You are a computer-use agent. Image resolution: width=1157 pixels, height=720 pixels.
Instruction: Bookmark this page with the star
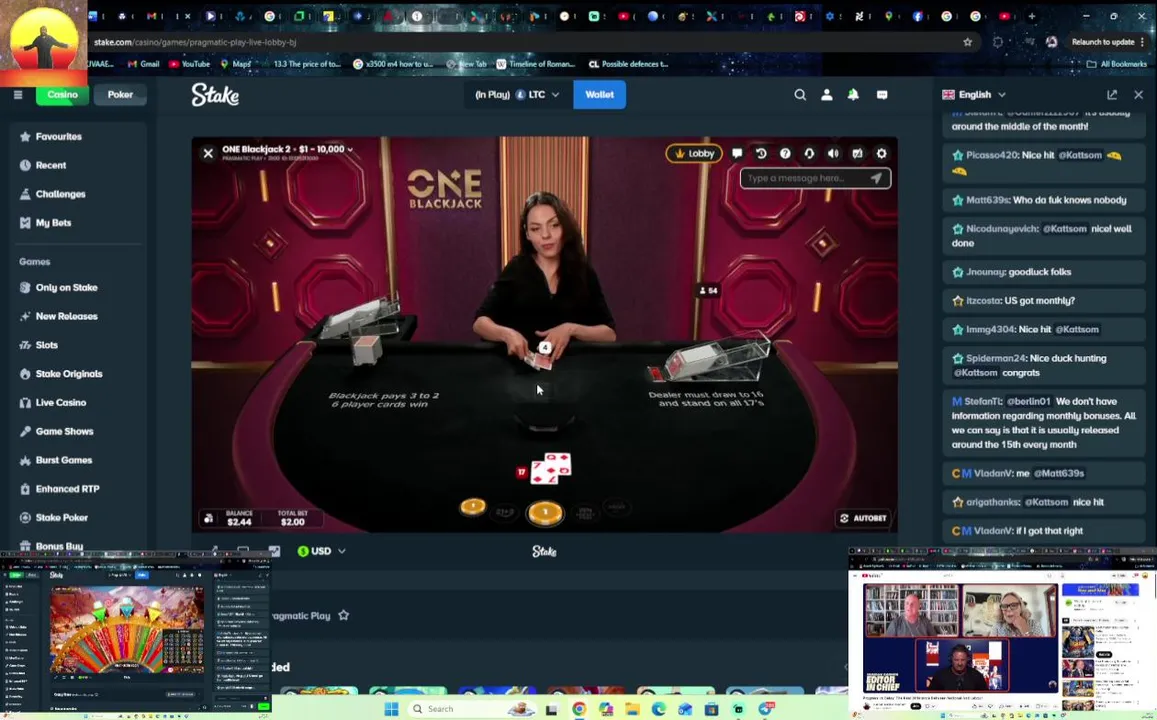click(967, 42)
